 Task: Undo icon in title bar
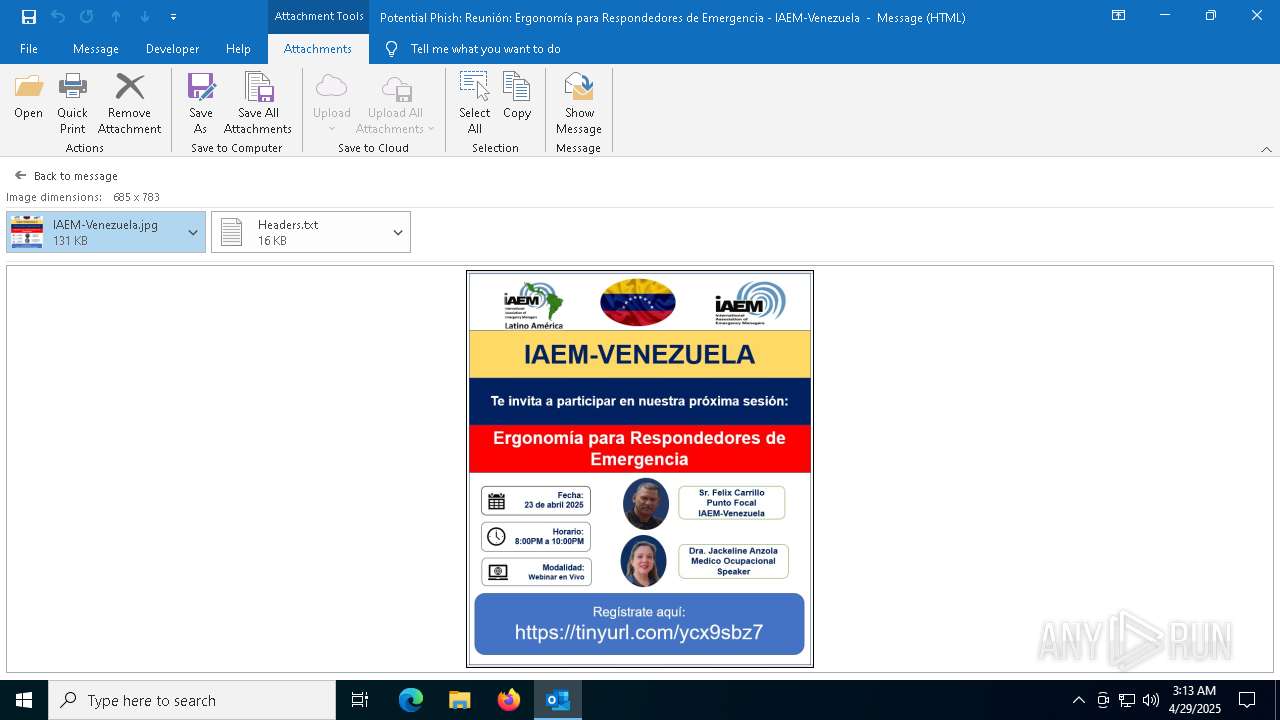58,17
